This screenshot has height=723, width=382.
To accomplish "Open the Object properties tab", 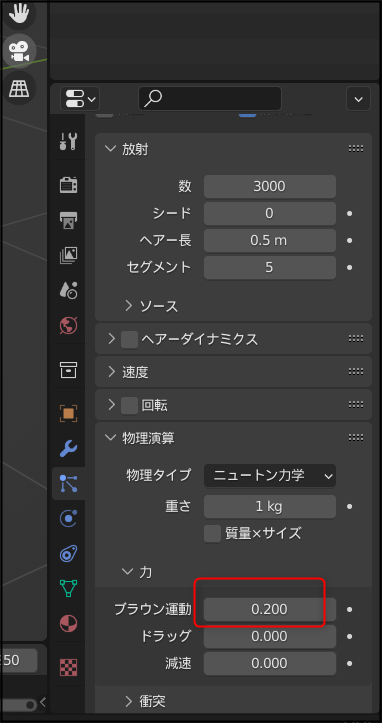I will [69, 413].
